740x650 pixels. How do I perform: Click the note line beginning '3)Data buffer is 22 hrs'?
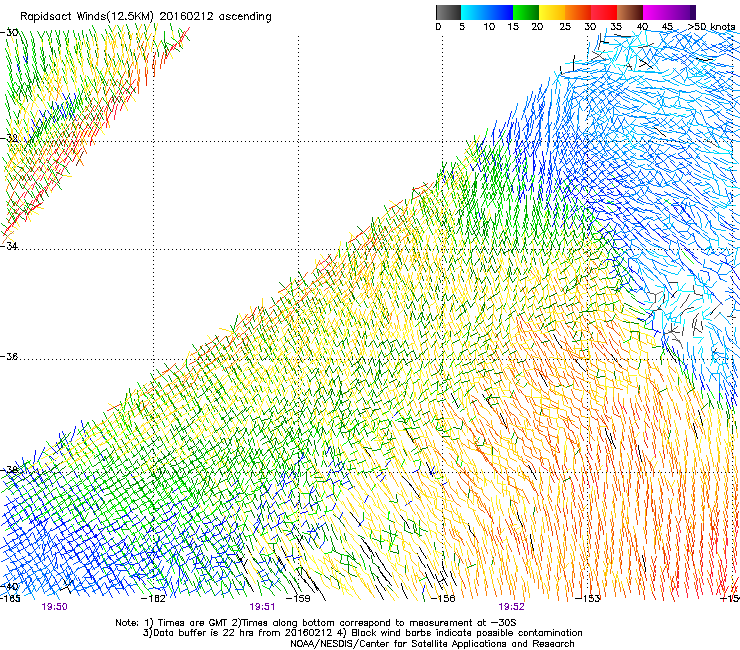[362, 633]
